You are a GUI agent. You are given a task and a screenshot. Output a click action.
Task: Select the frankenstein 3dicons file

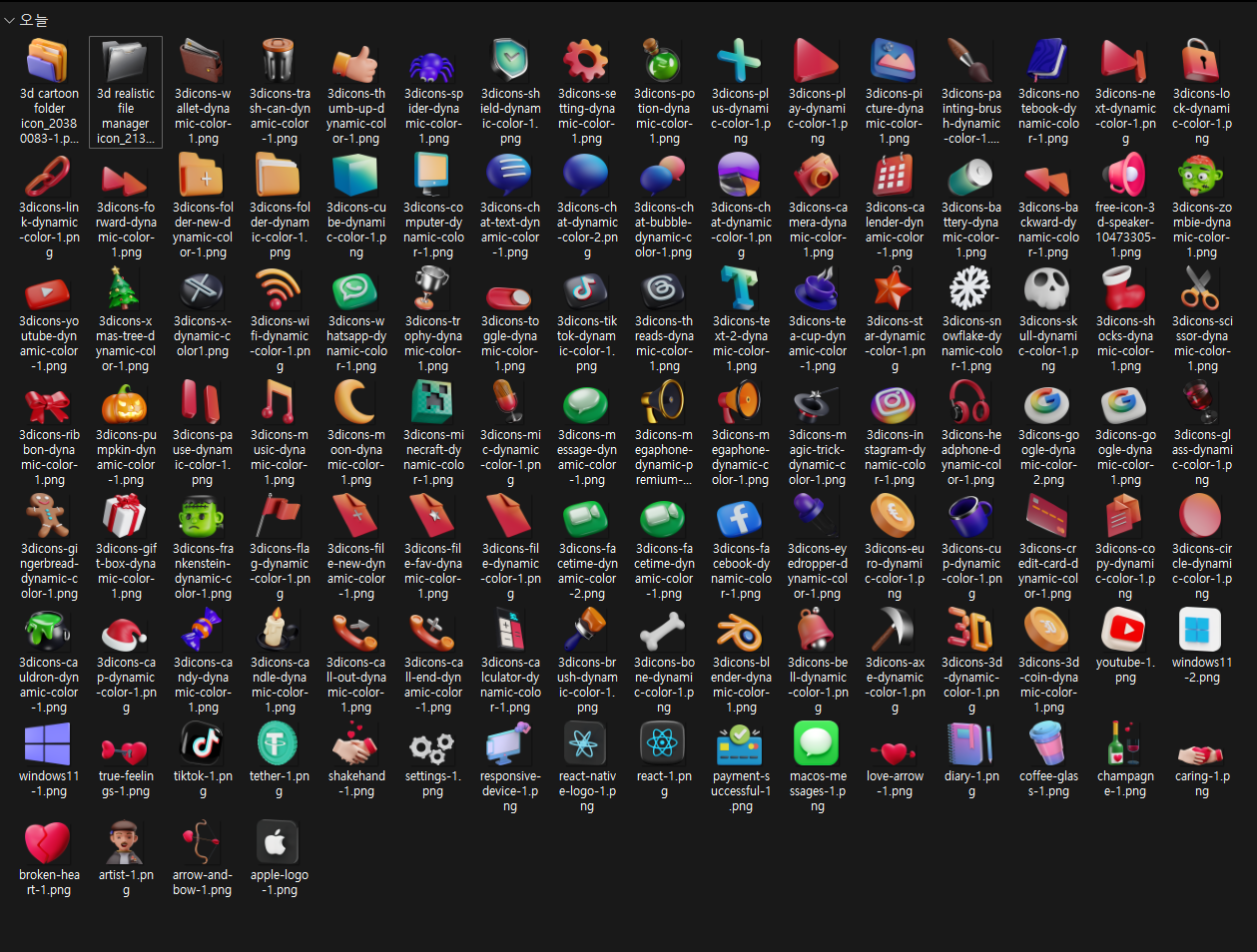pos(203,547)
